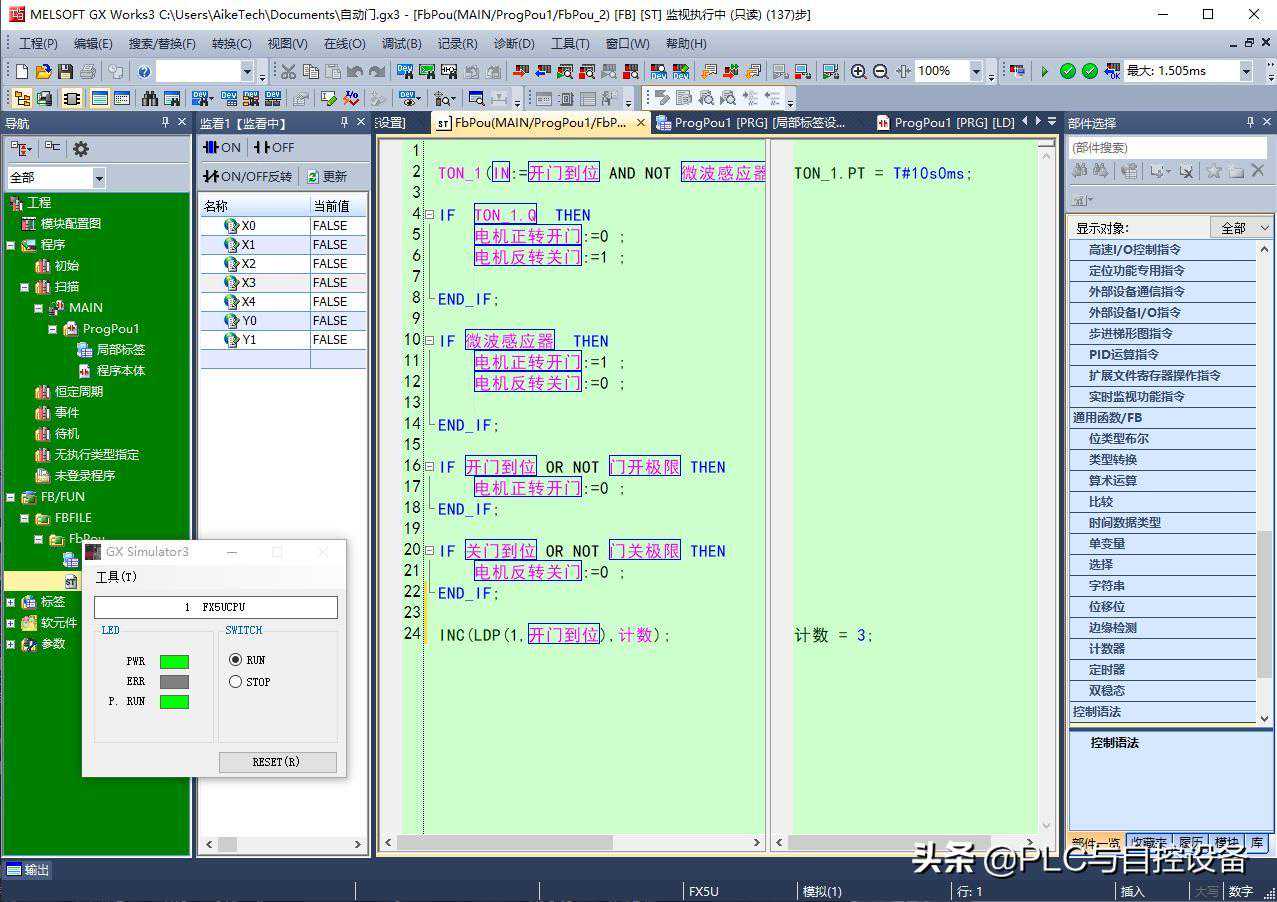This screenshot has height=902, width=1277.
Task: Open the 100% zoom level dropdown
Action: [x=975, y=71]
